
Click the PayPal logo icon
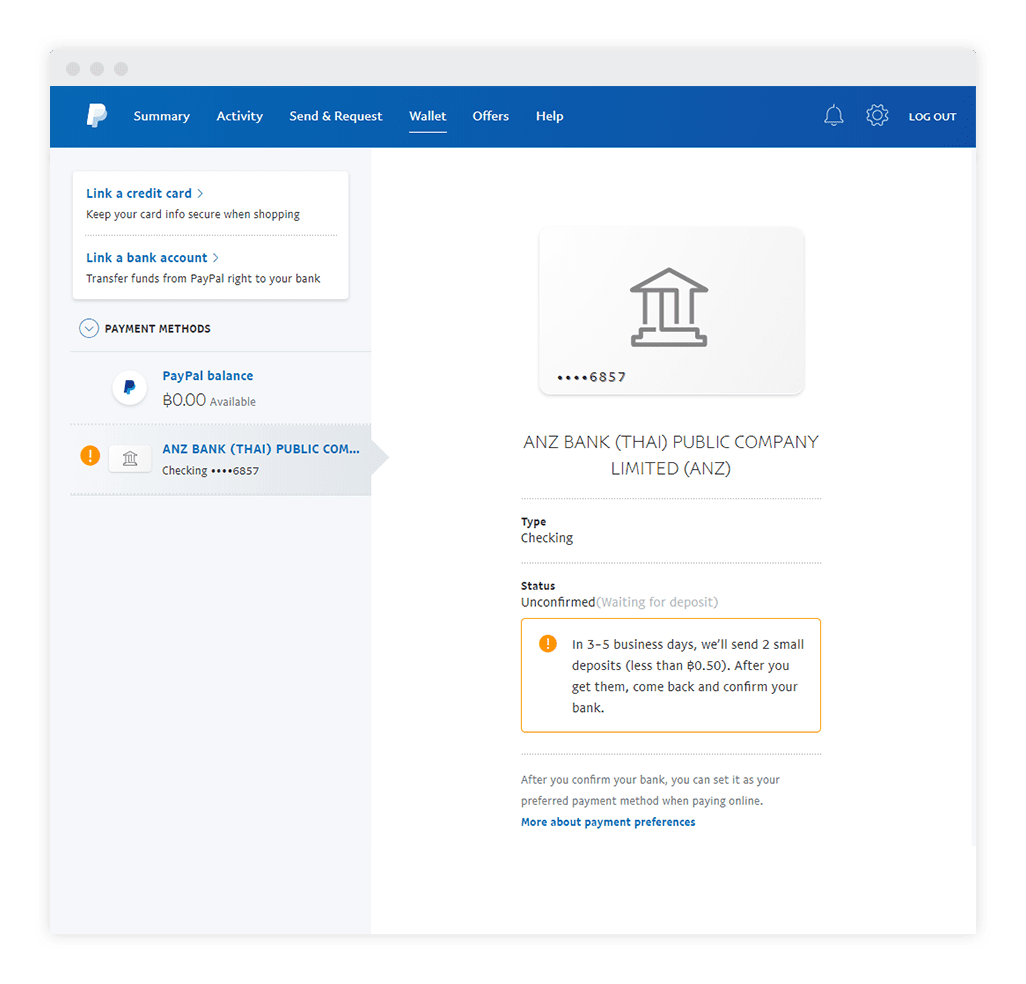click(x=96, y=116)
